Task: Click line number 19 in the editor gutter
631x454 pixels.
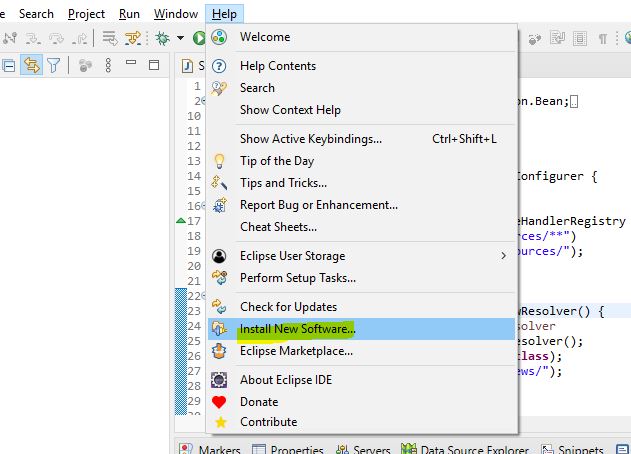Action: (x=194, y=251)
